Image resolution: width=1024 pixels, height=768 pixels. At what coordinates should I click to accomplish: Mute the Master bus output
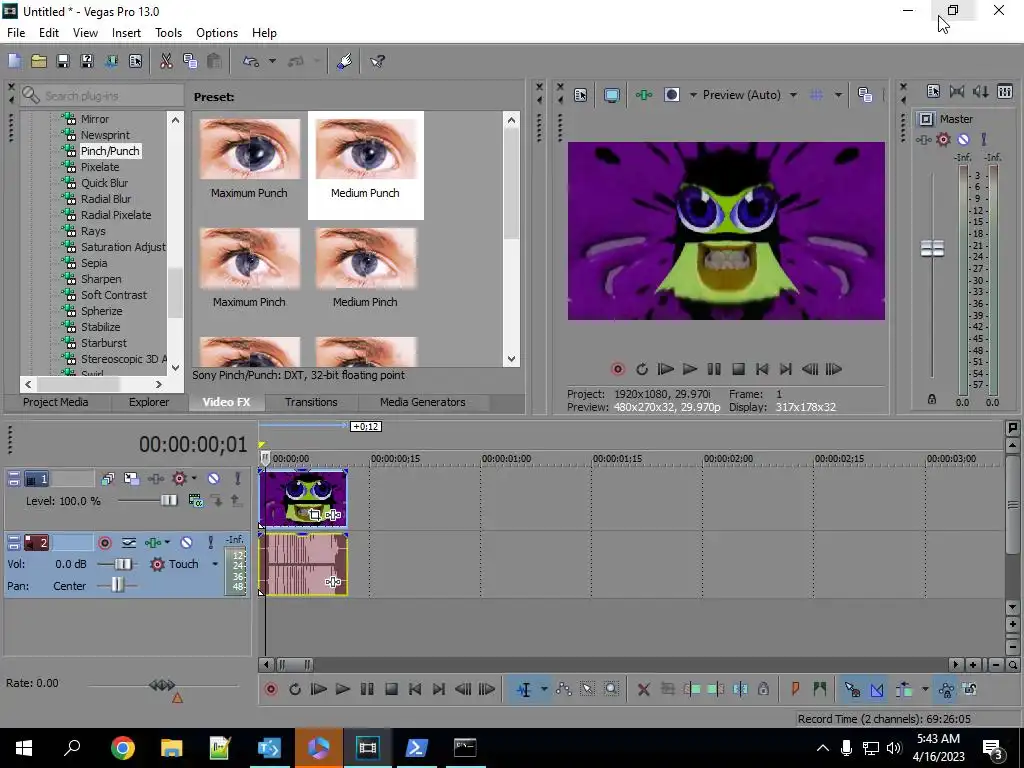click(963, 139)
